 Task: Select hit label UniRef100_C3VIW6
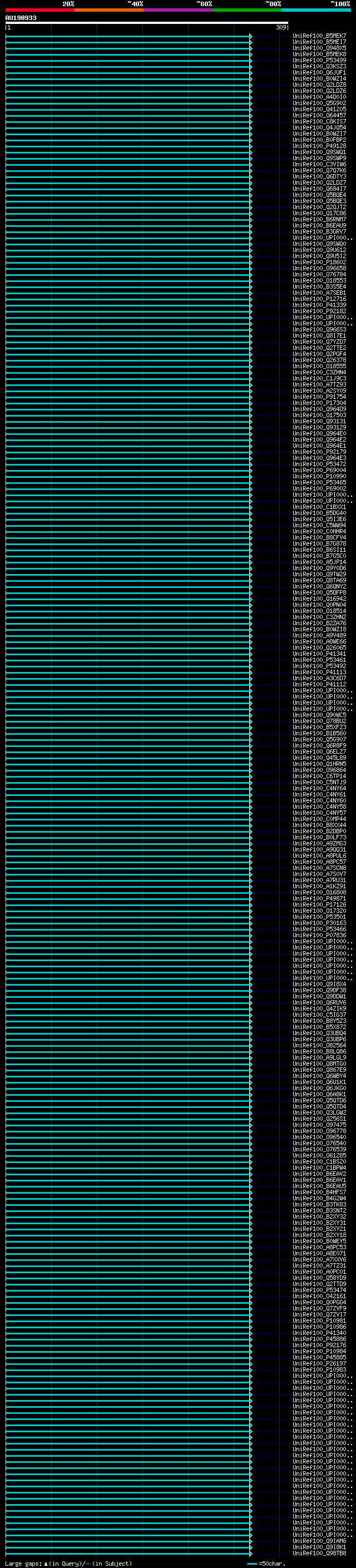319,164
